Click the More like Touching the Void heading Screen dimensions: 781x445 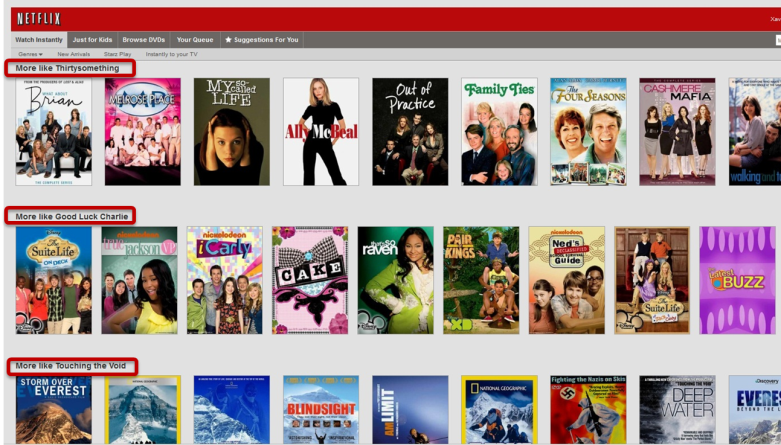(x=71, y=366)
